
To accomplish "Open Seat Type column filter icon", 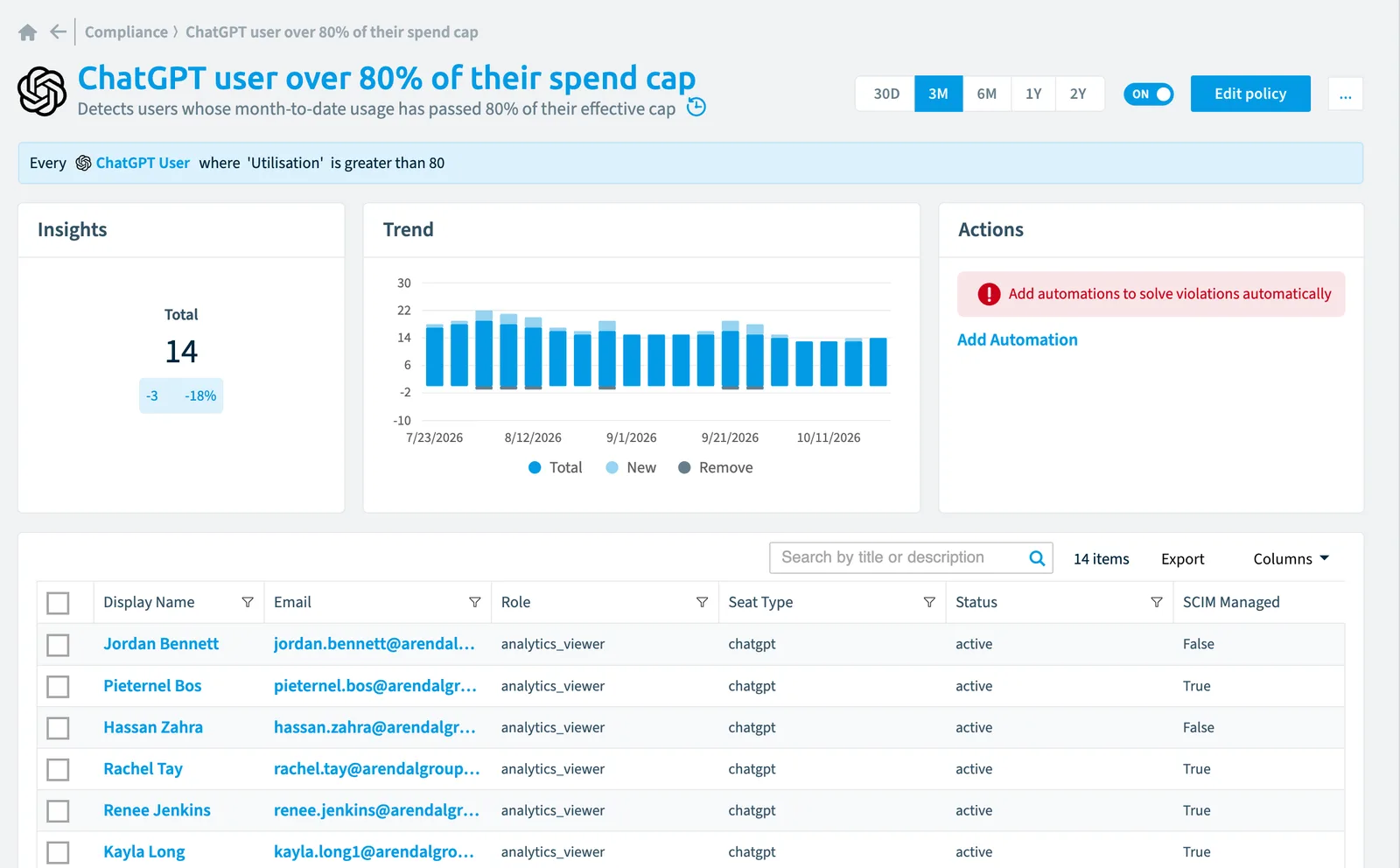I will [929, 602].
